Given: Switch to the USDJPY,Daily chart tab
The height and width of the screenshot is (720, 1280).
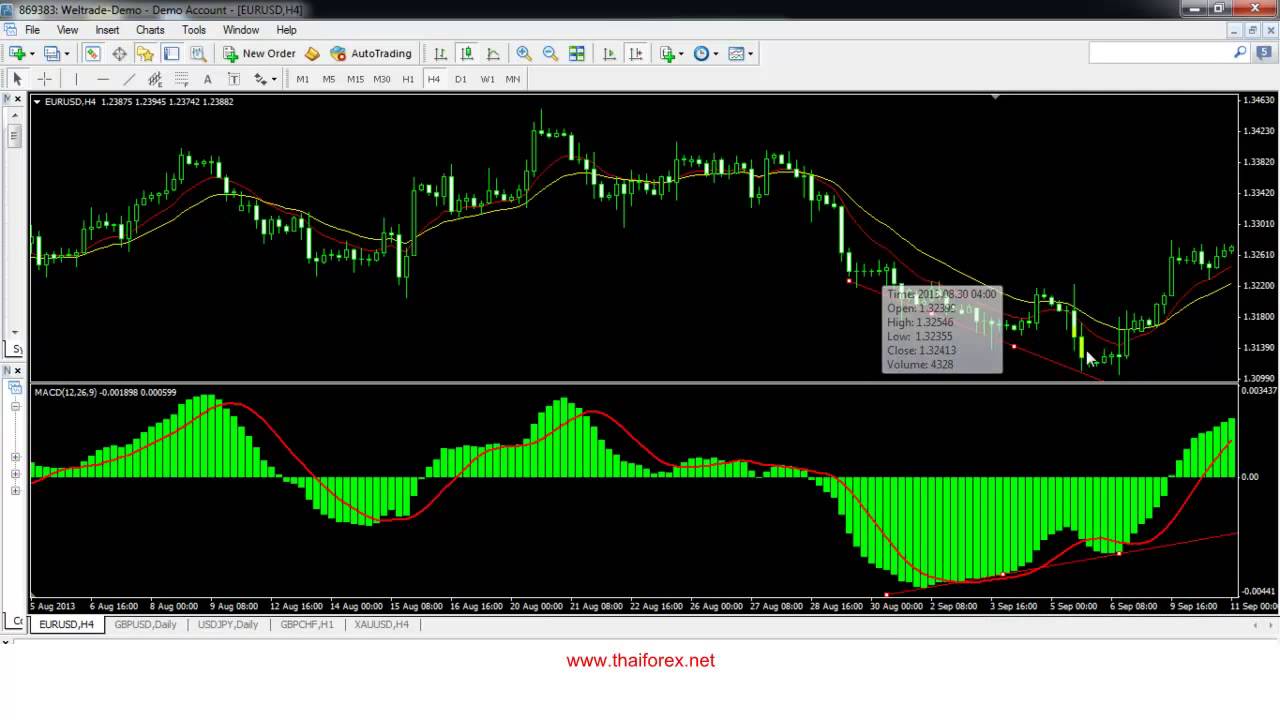Looking at the screenshot, I should [228, 625].
